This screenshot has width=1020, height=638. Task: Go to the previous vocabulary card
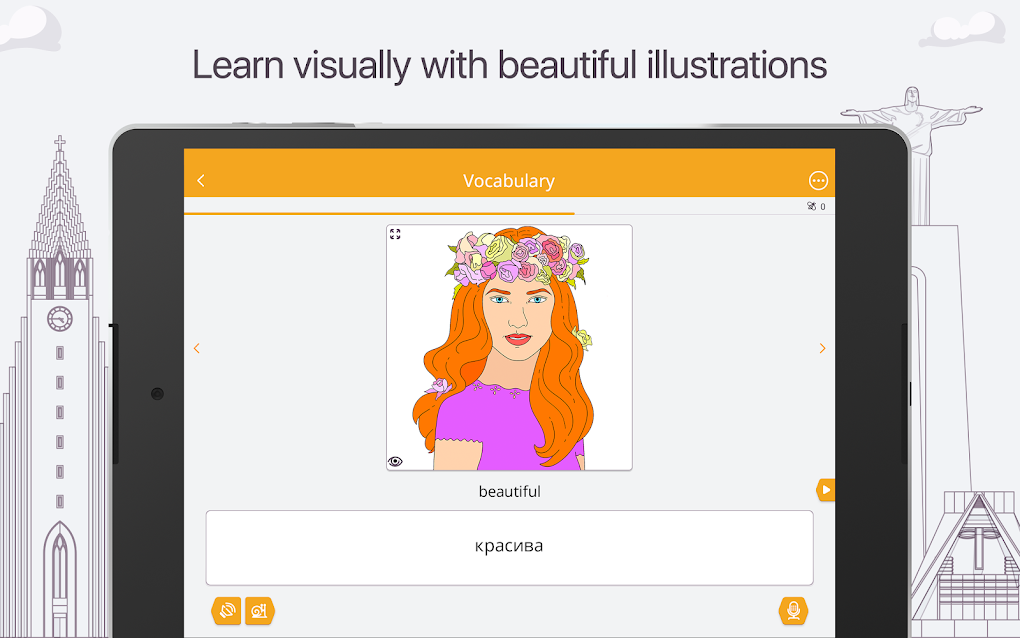coord(196,349)
